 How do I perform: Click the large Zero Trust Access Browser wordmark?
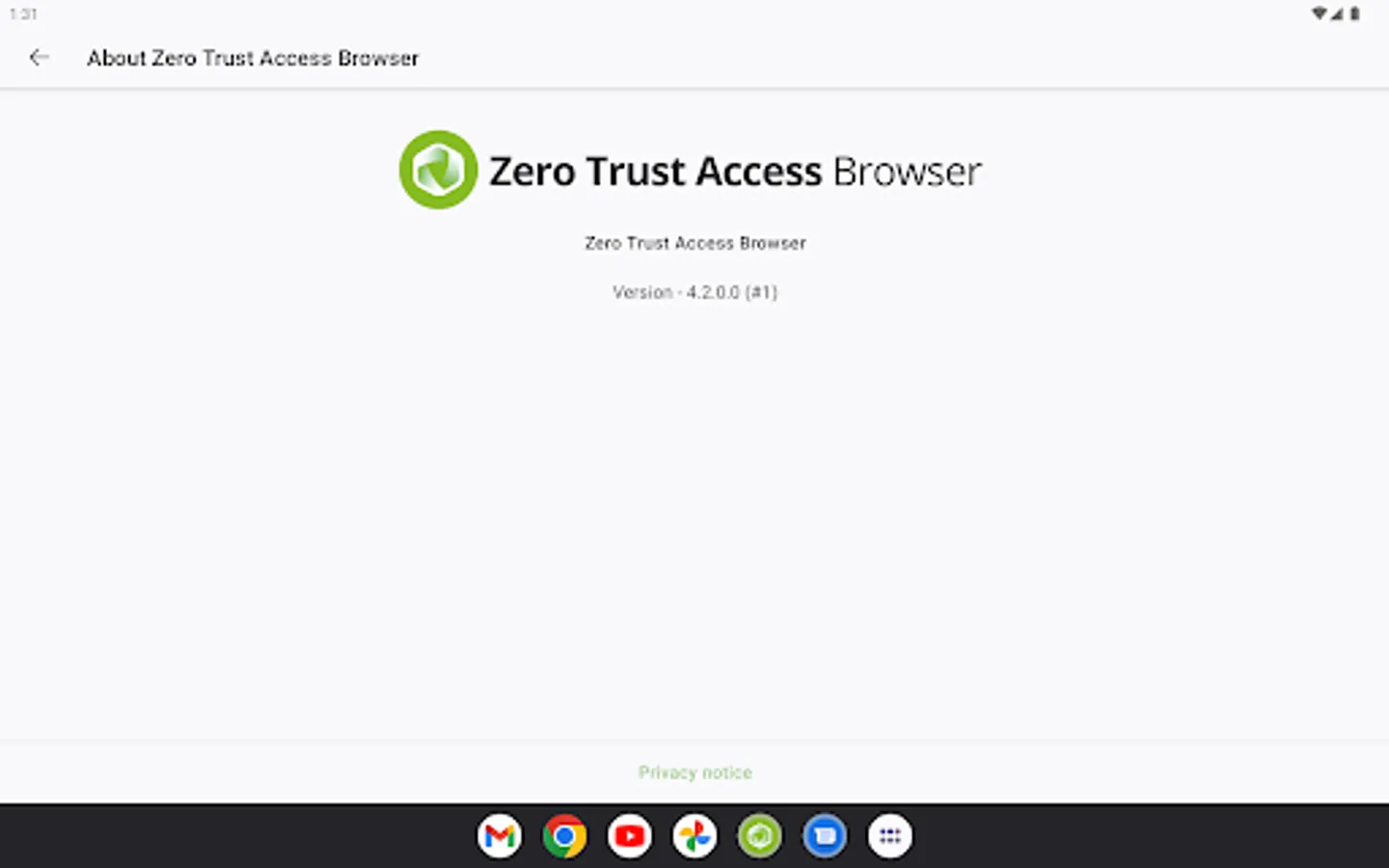pos(735,172)
